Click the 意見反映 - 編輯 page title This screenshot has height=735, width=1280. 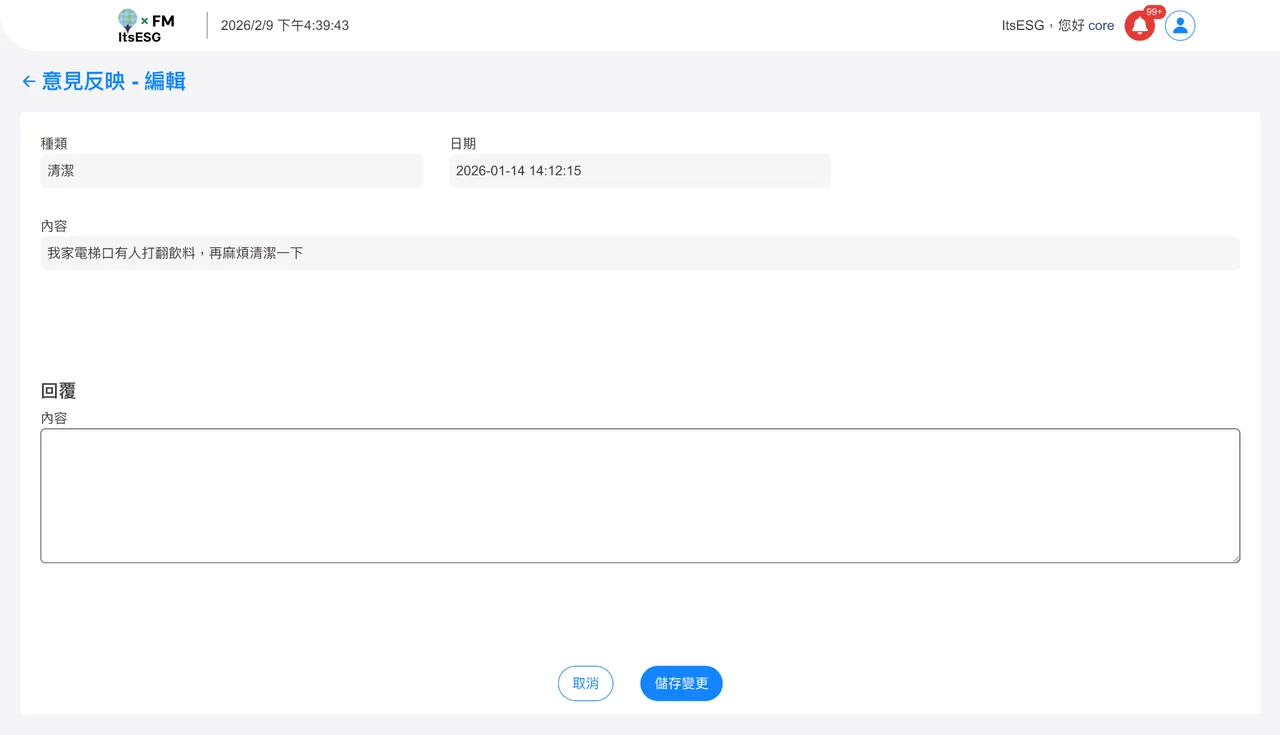click(x=114, y=81)
